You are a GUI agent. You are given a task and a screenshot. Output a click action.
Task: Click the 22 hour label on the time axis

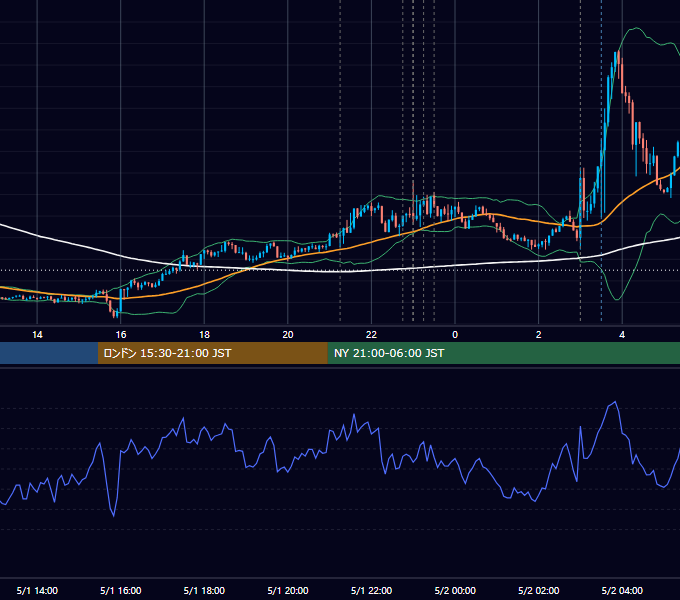tap(371, 335)
